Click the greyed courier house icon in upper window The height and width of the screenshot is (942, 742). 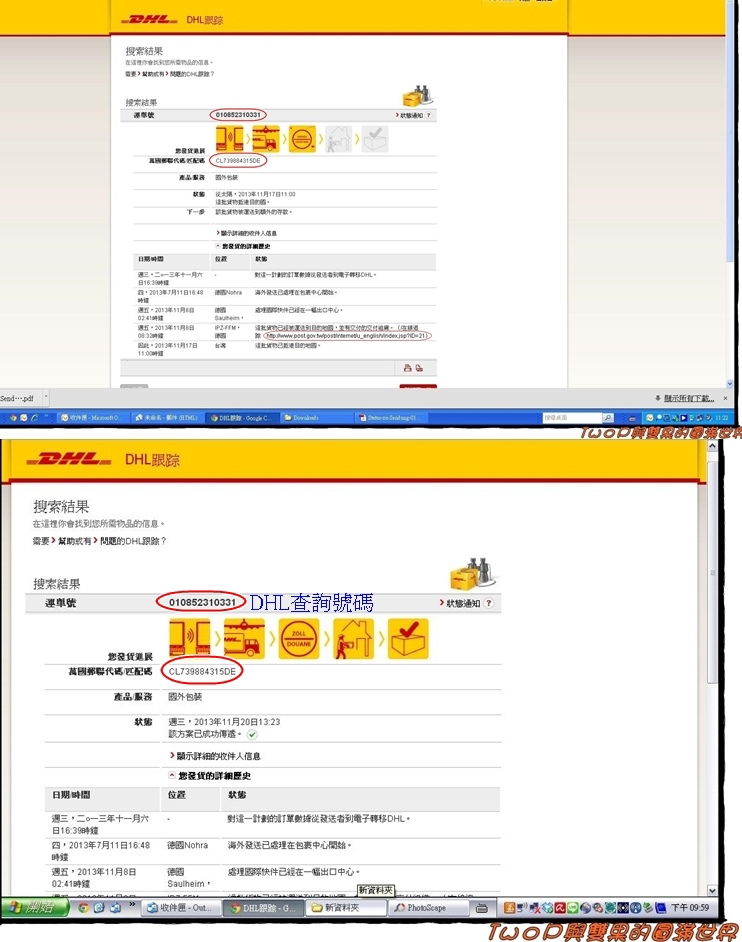point(339,139)
